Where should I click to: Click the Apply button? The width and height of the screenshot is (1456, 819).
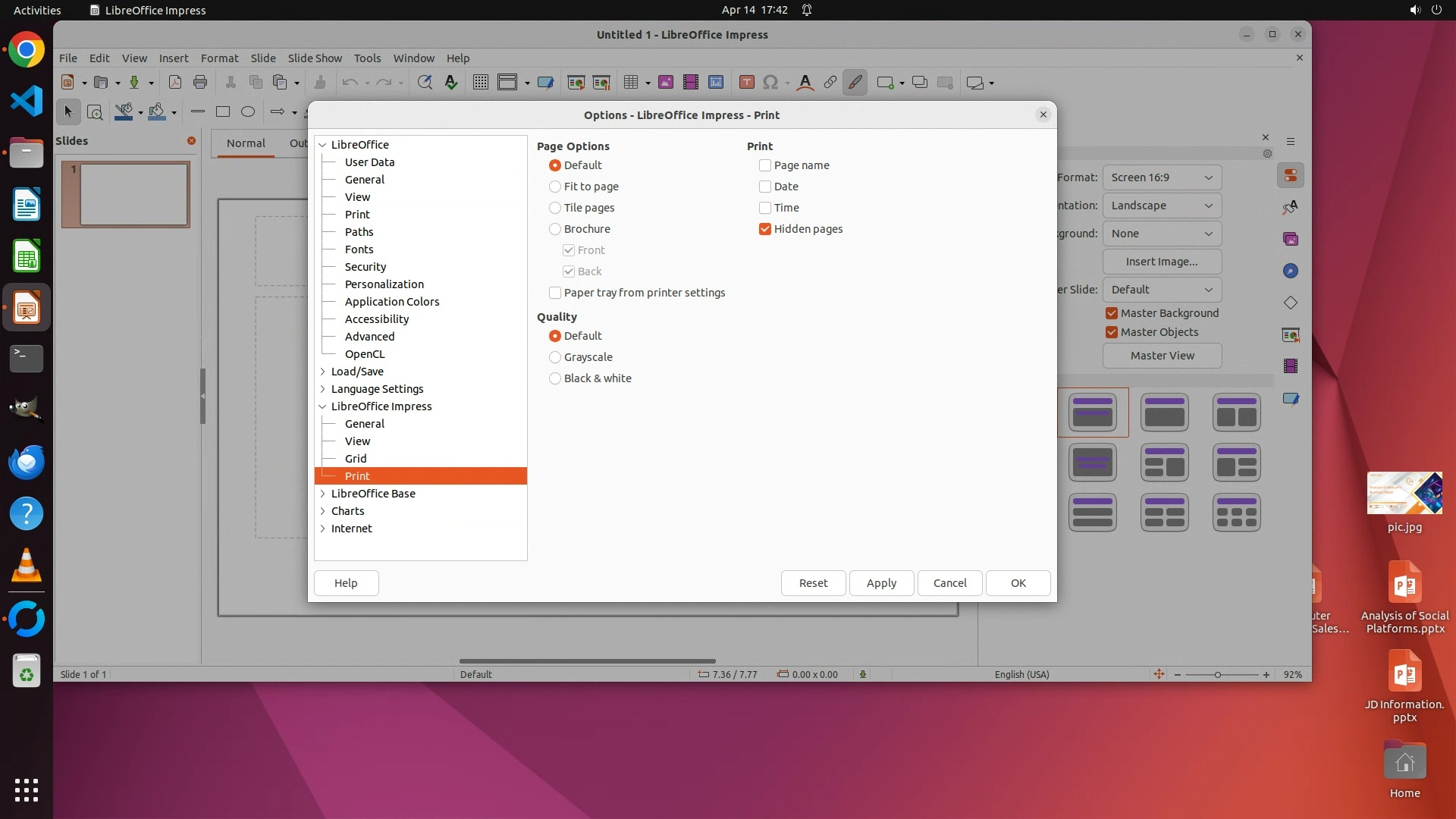[x=881, y=583]
